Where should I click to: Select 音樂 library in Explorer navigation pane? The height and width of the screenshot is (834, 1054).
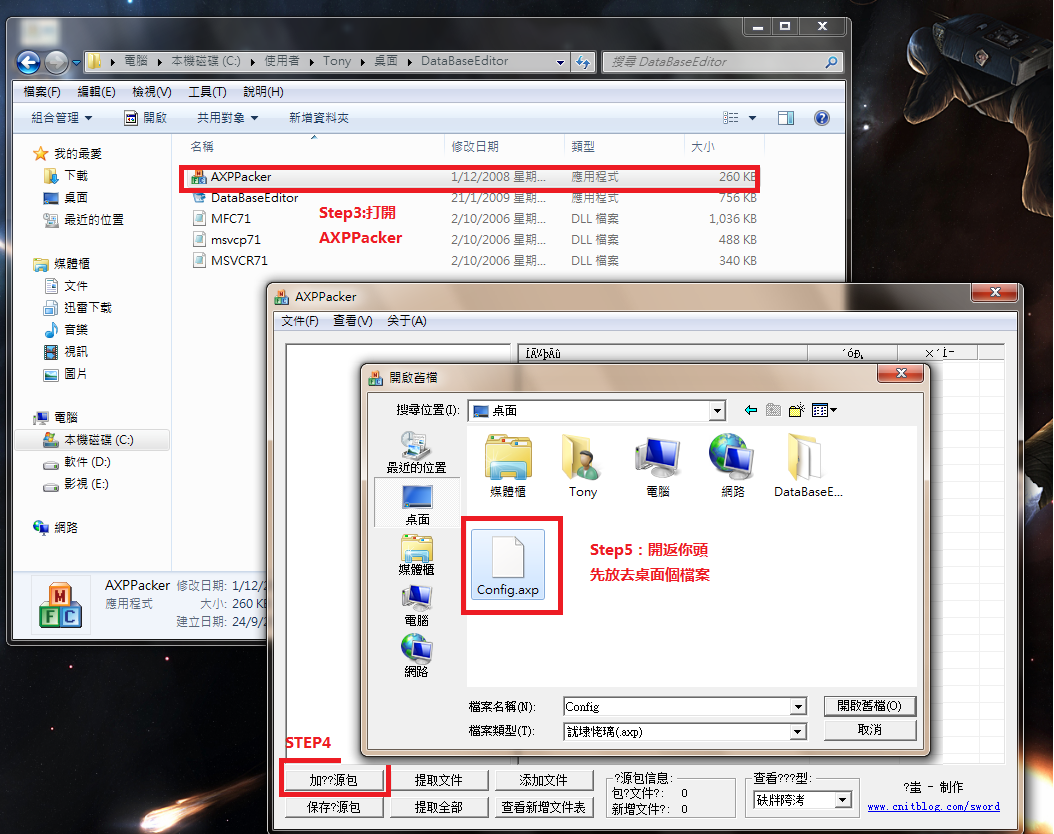point(66,330)
